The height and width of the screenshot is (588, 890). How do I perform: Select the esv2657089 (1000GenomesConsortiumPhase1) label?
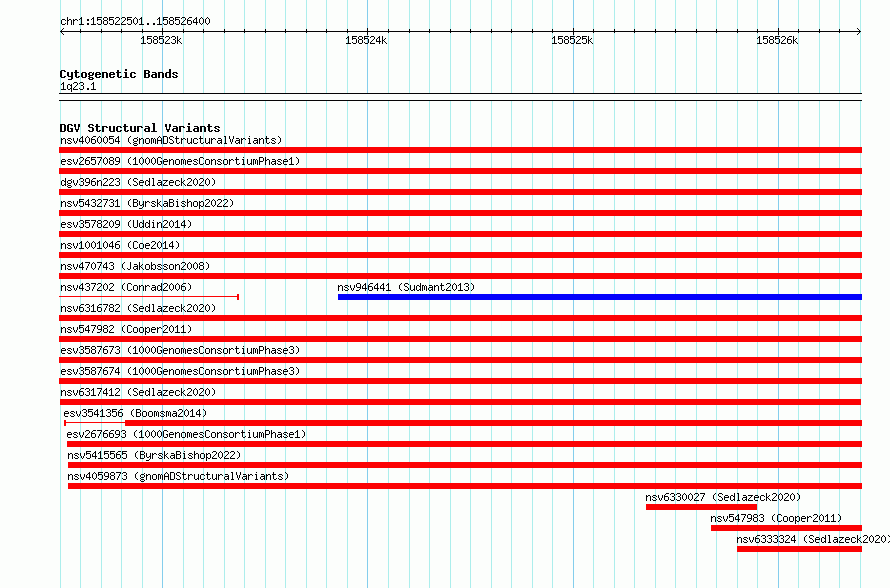(180, 161)
